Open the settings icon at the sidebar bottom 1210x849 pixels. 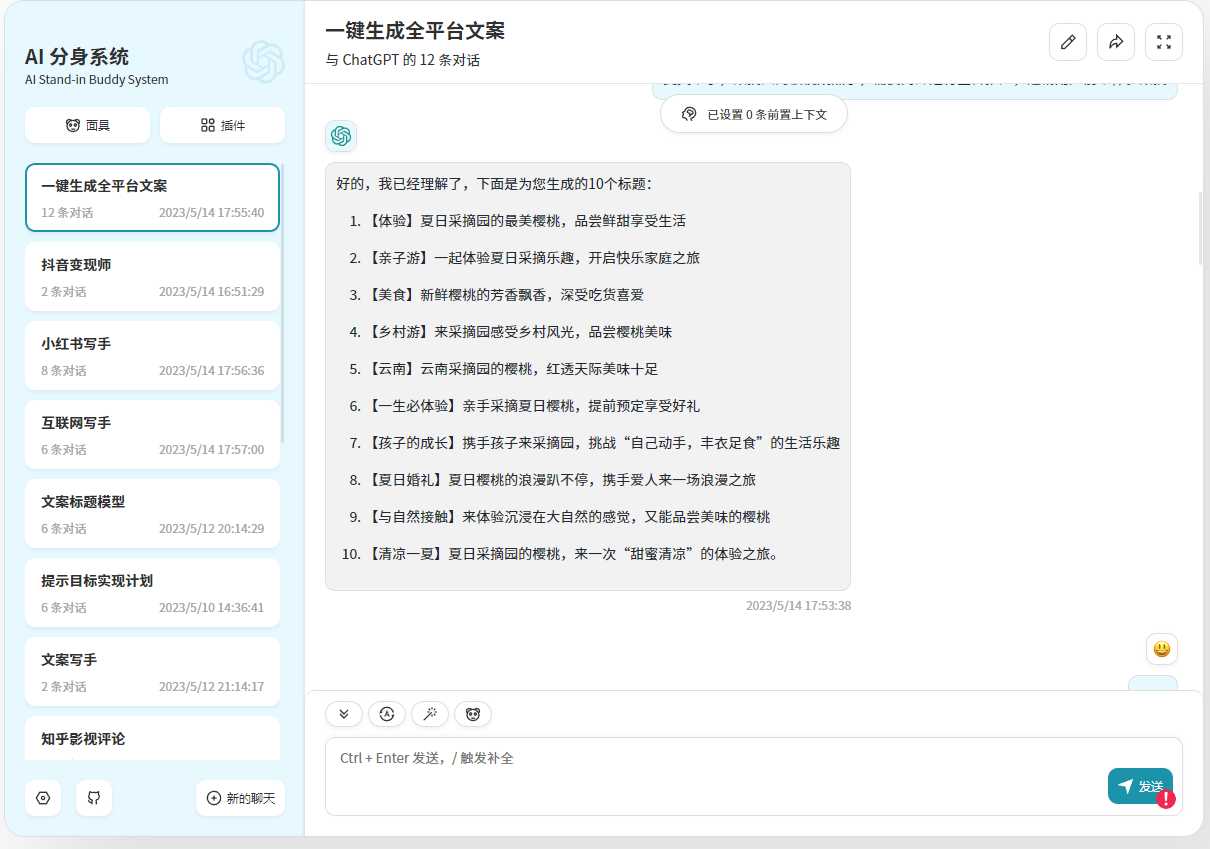43,798
